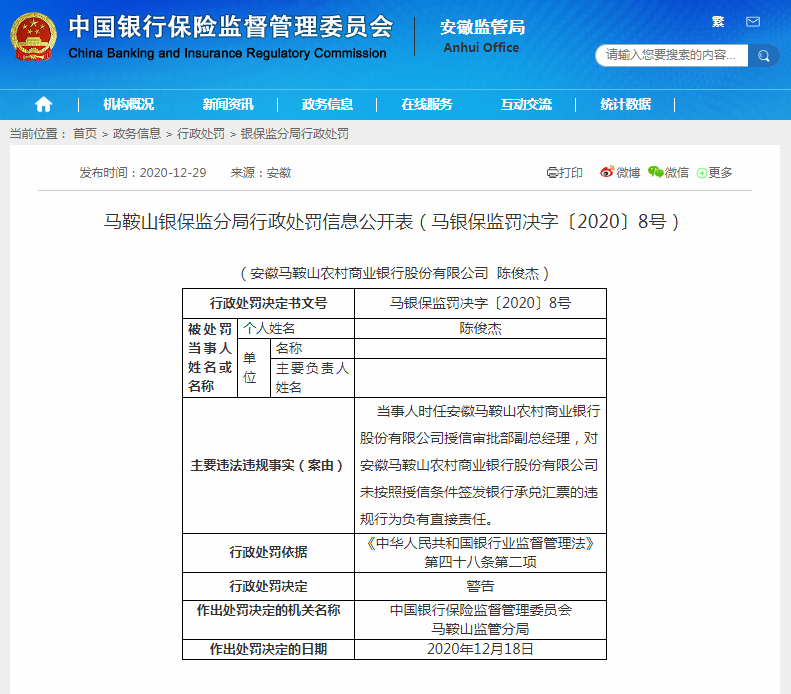Open the 新闻资讯 menu

[x=228, y=104]
